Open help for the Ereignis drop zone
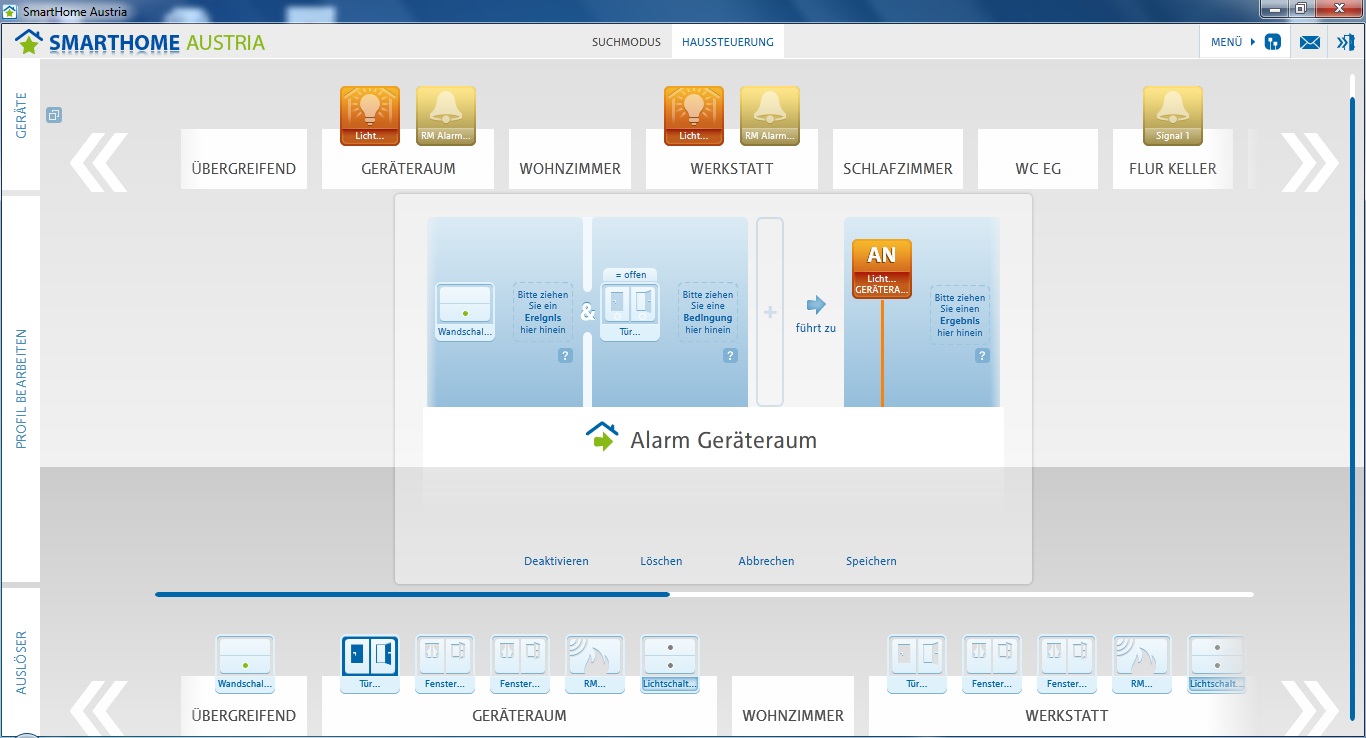The image size is (1366, 738). (565, 355)
